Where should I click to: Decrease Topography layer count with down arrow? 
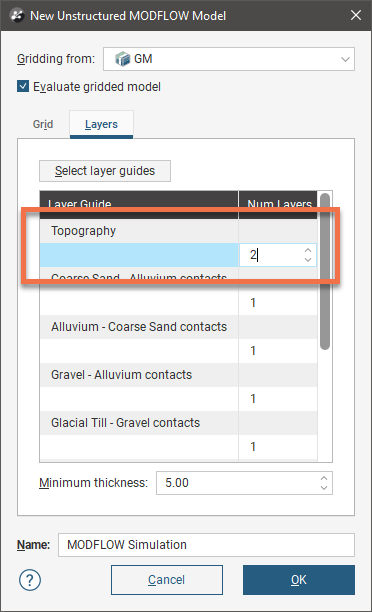(x=308, y=260)
